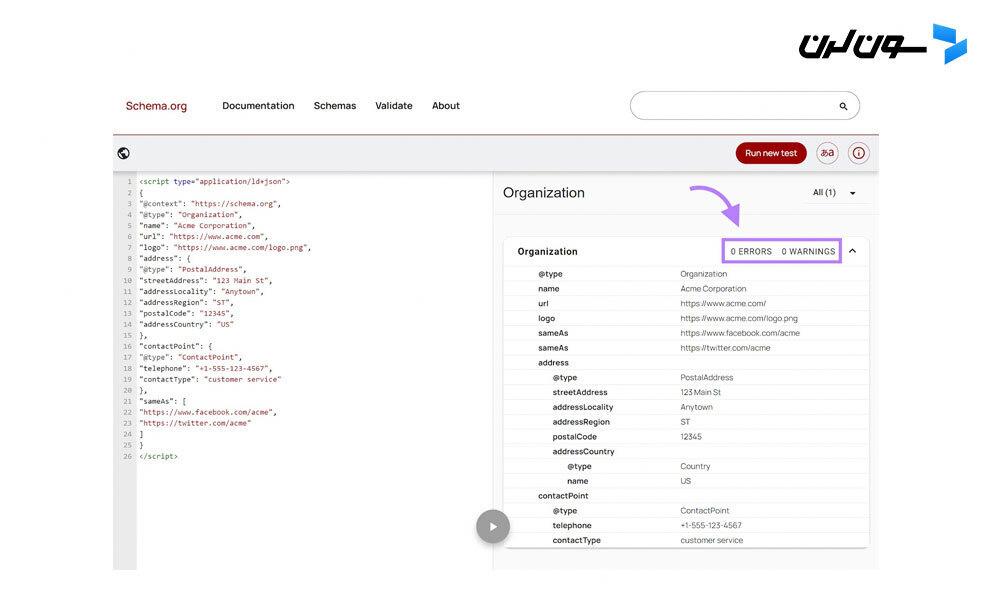Click the Organization card title
Screen dimensions: 1000x600
547,251
